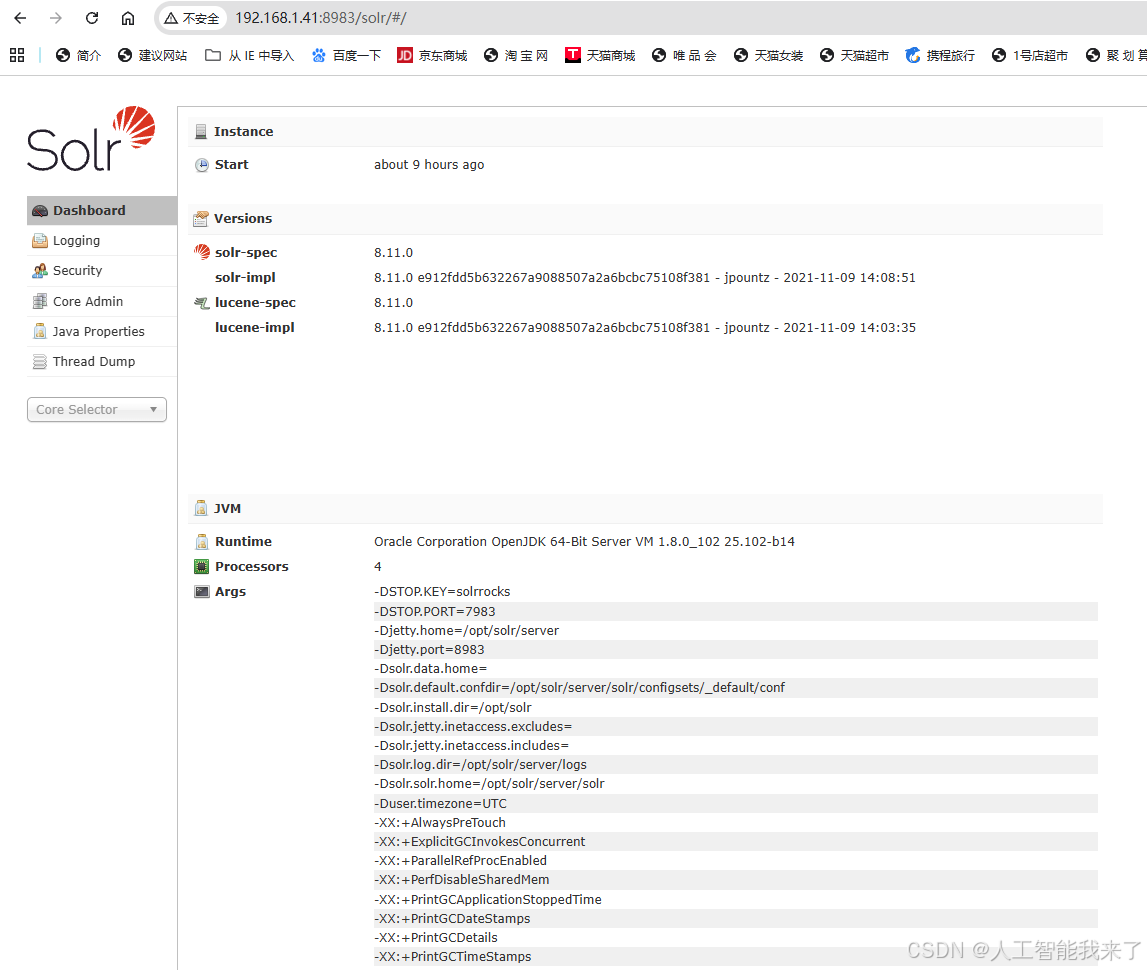Open the Security menu item
1147x970 pixels.
(x=102, y=271)
